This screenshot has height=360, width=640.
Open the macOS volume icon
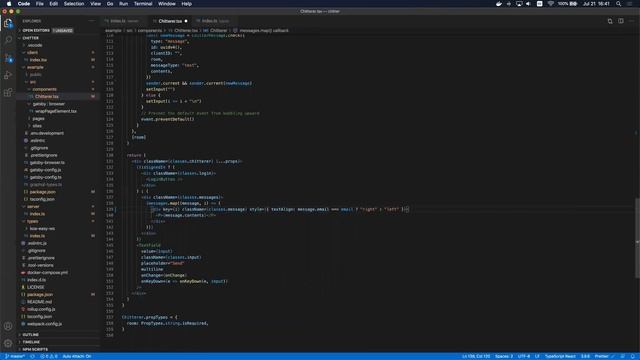coord(528,4)
